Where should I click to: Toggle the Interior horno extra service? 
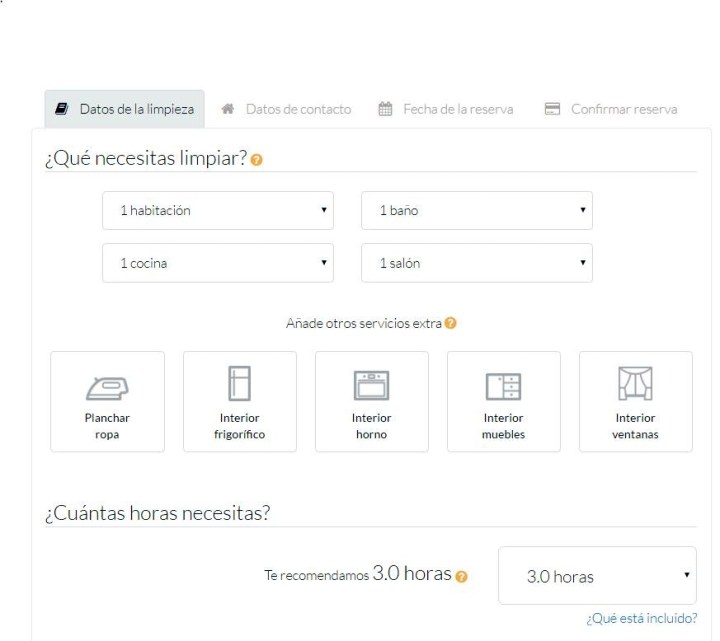372,402
